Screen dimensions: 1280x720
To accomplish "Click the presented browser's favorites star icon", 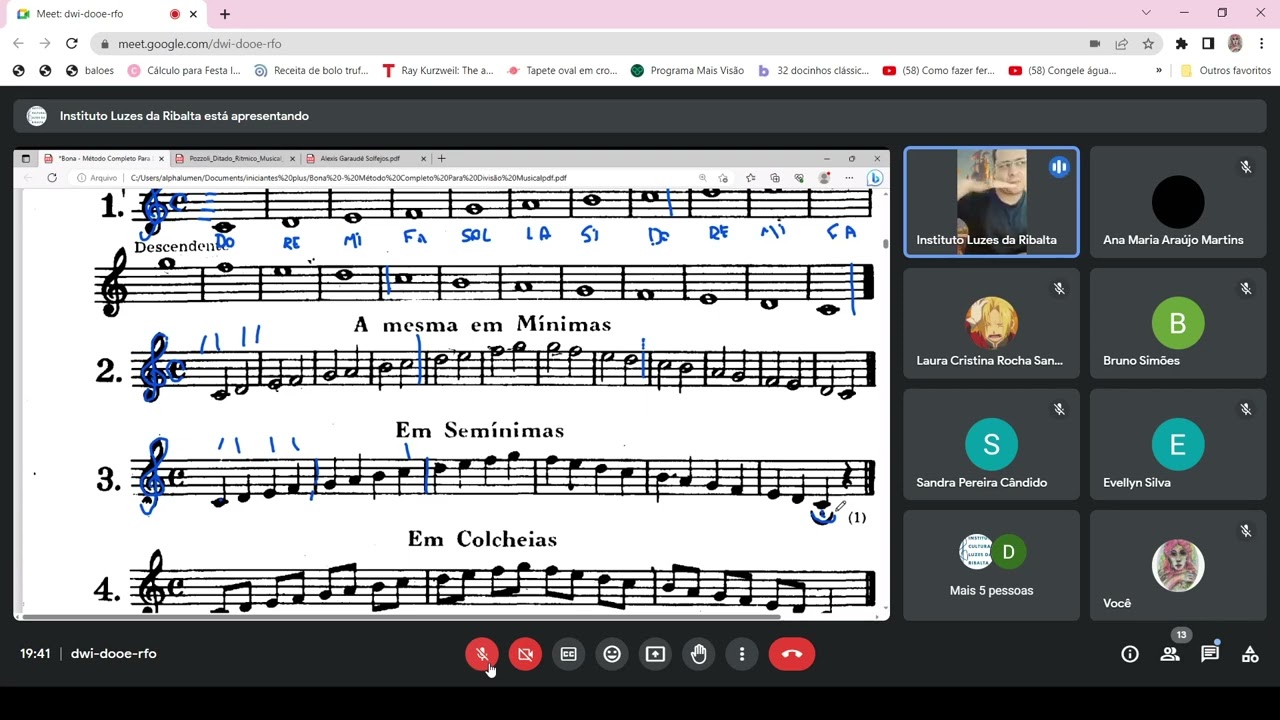I will (x=750, y=178).
